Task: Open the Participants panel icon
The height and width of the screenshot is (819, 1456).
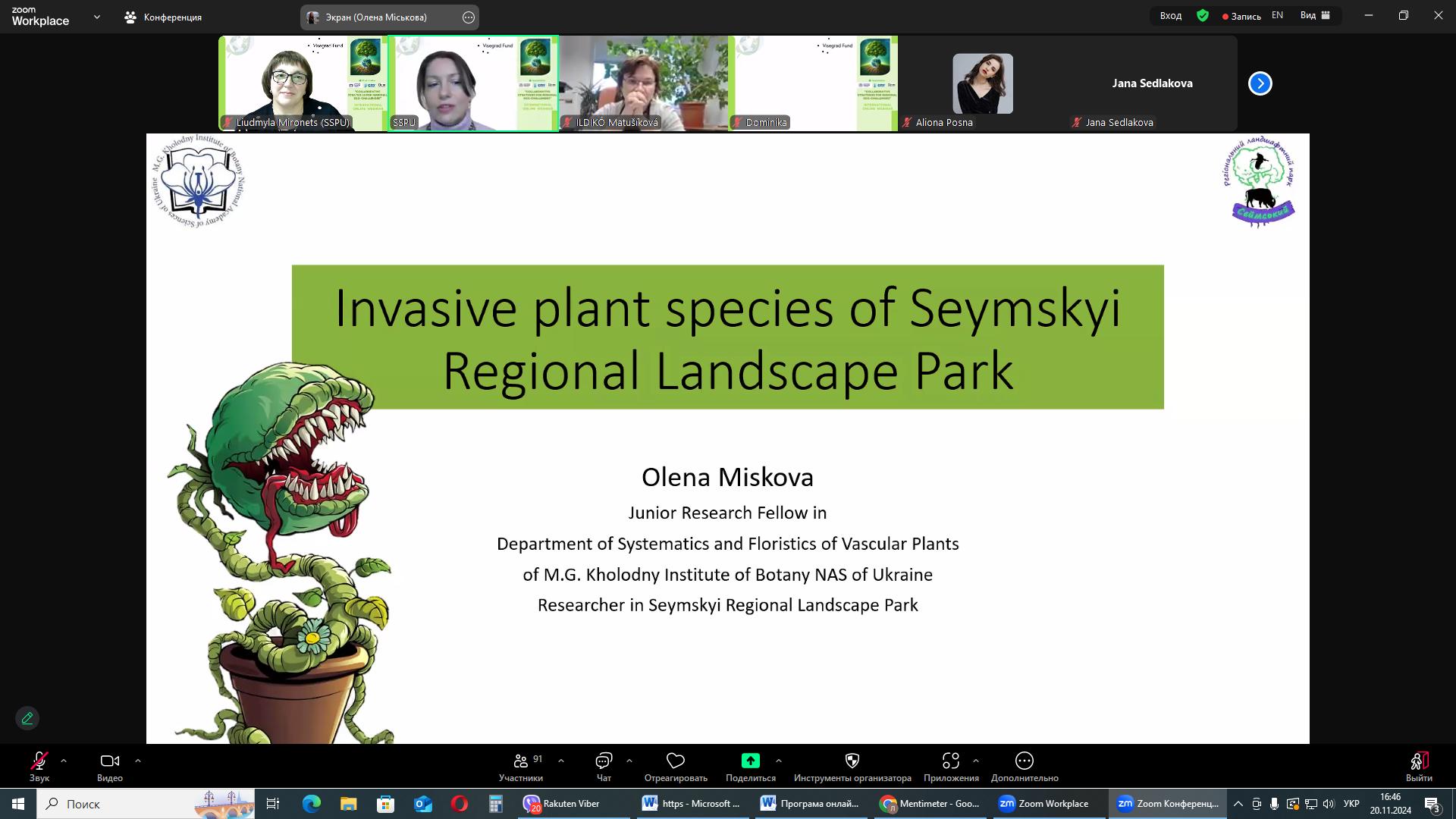Action: [x=521, y=761]
